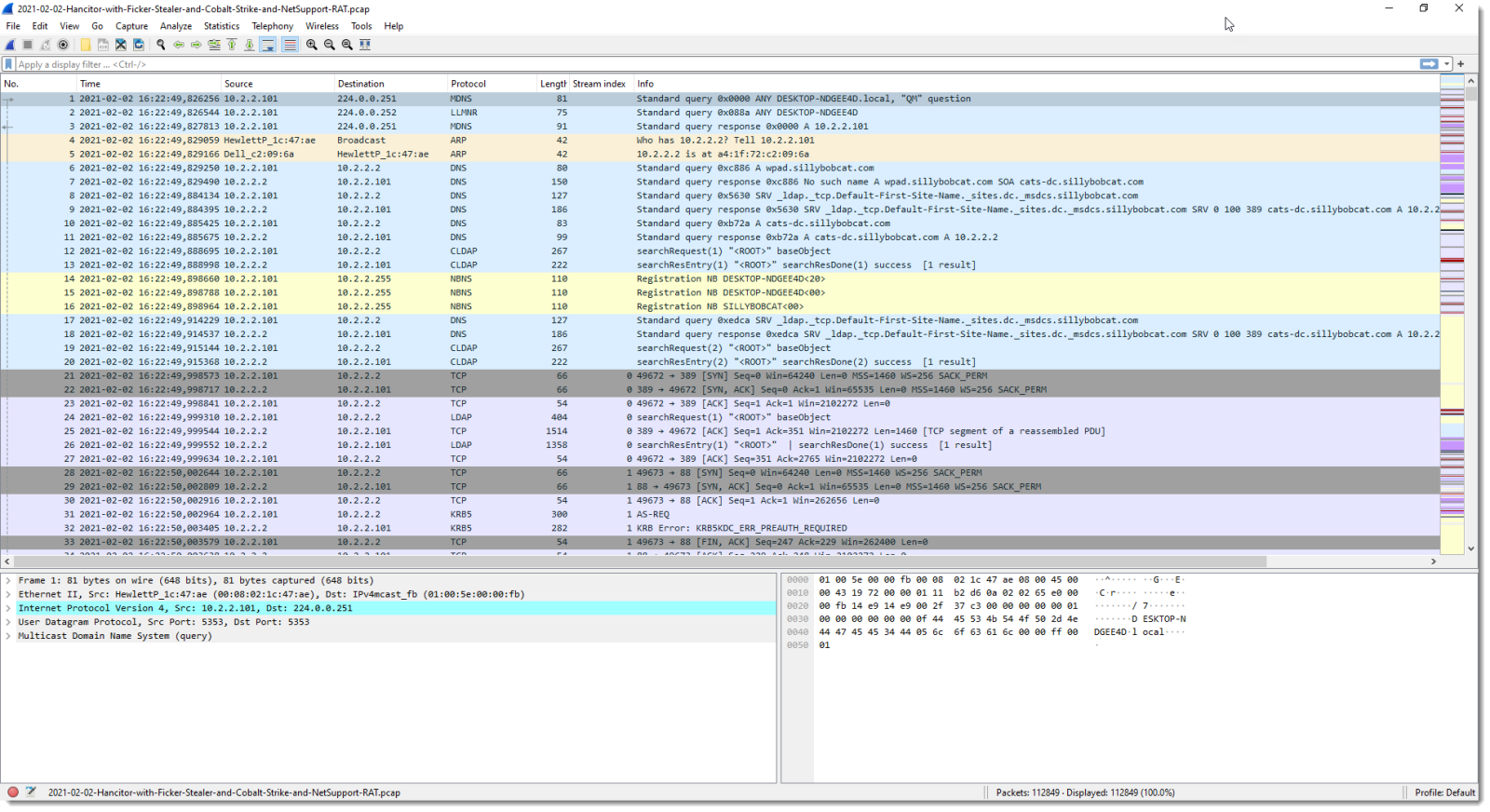
Task: Save this capture file icon
Action: [x=103, y=45]
